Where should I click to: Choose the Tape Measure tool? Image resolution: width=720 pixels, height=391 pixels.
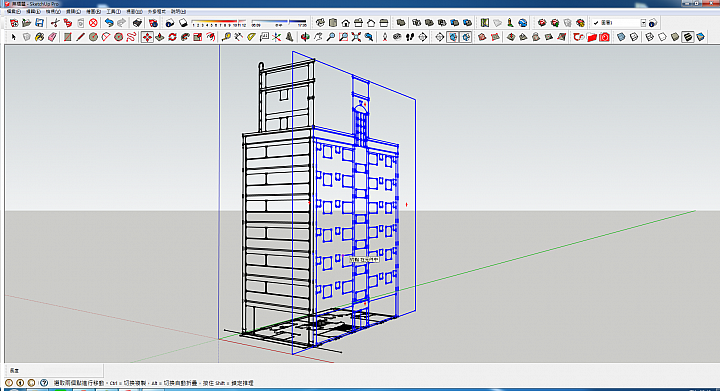click(x=226, y=37)
